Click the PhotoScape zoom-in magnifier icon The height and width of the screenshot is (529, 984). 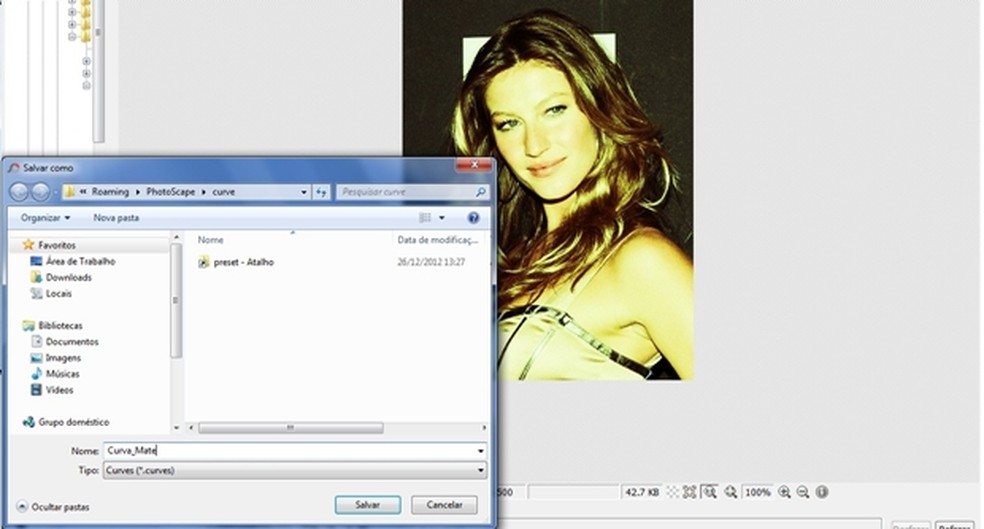click(784, 492)
